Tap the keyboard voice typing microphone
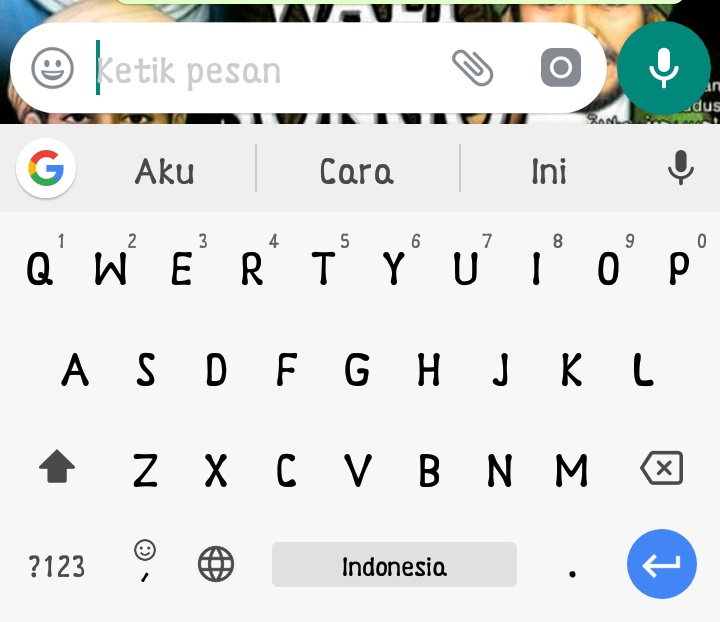 pos(681,168)
